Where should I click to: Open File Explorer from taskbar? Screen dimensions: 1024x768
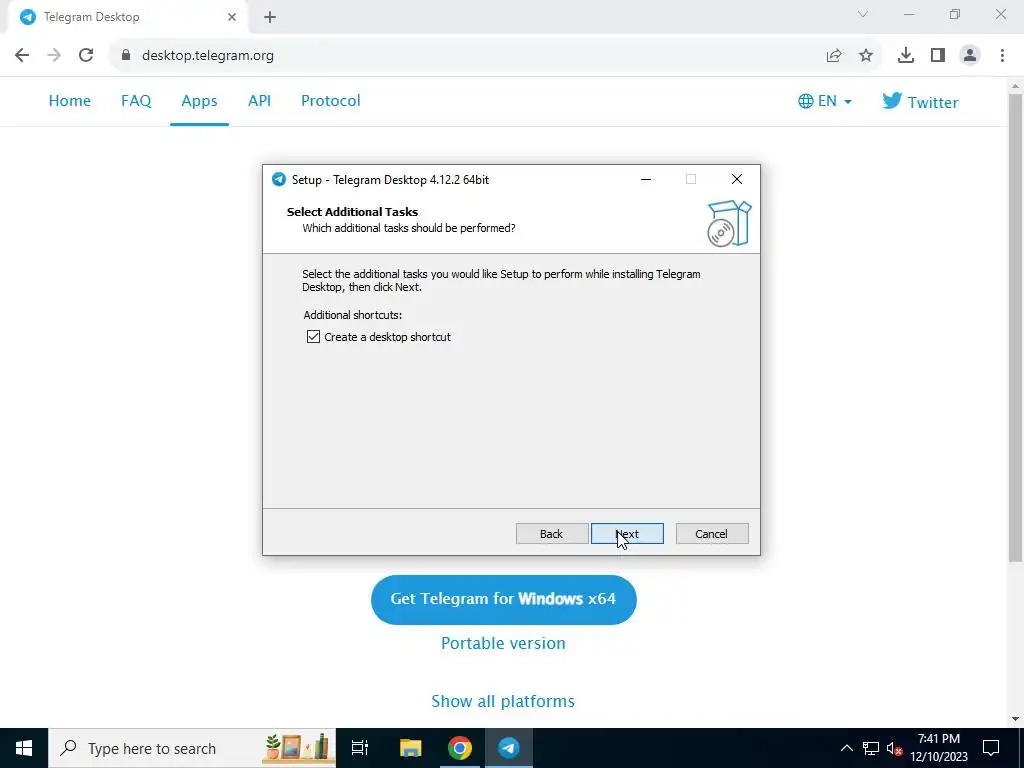pyautogui.click(x=410, y=748)
